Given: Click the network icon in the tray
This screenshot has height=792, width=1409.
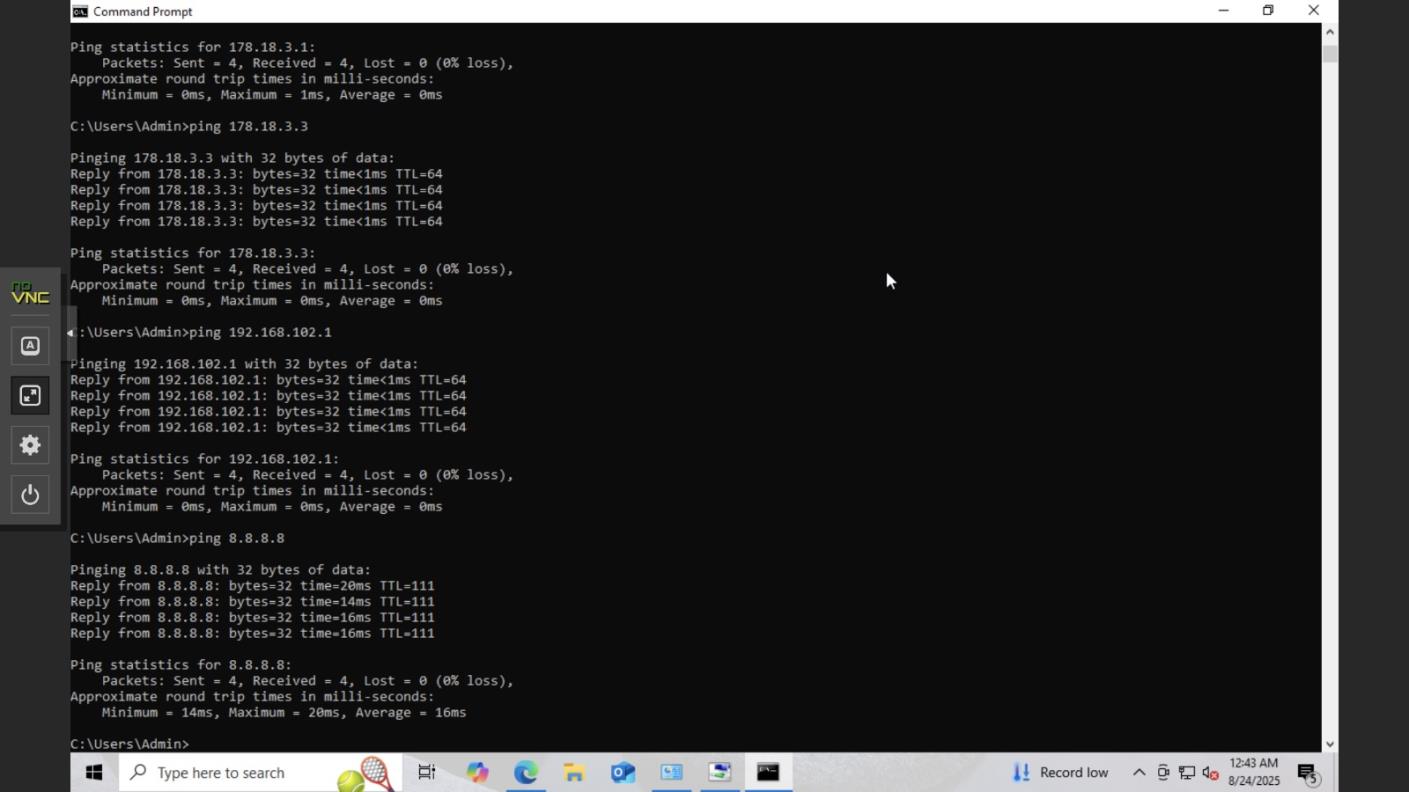Looking at the screenshot, I should [x=1187, y=772].
